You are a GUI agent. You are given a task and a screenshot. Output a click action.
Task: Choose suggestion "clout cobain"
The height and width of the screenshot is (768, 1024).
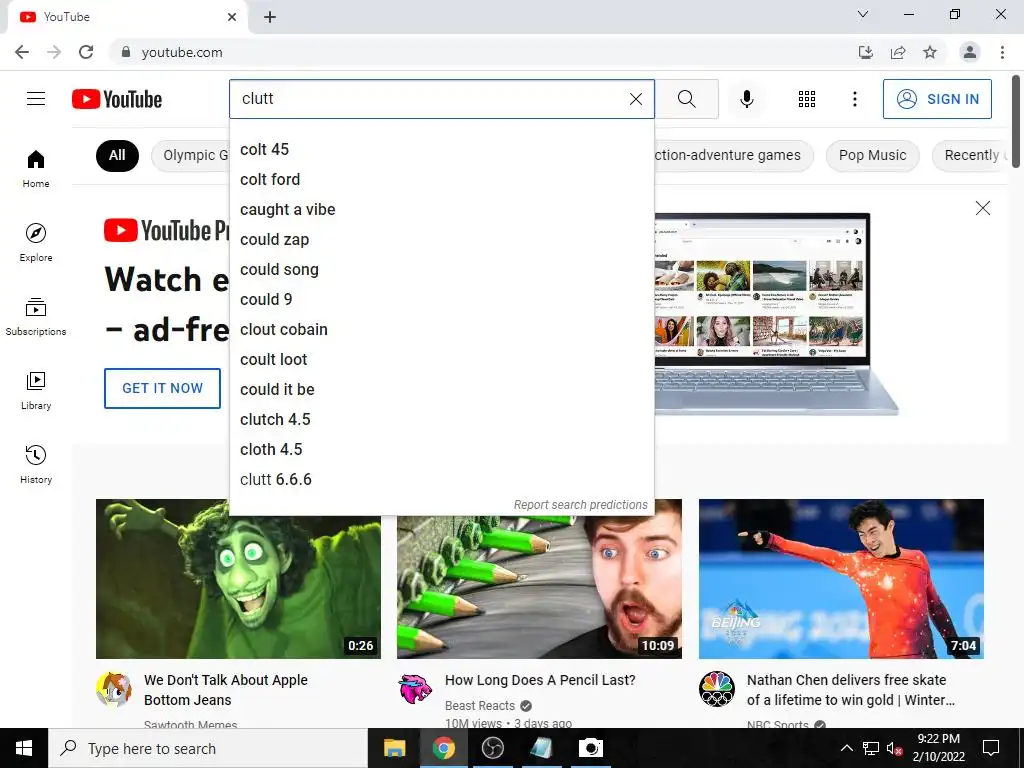coord(441,330)
